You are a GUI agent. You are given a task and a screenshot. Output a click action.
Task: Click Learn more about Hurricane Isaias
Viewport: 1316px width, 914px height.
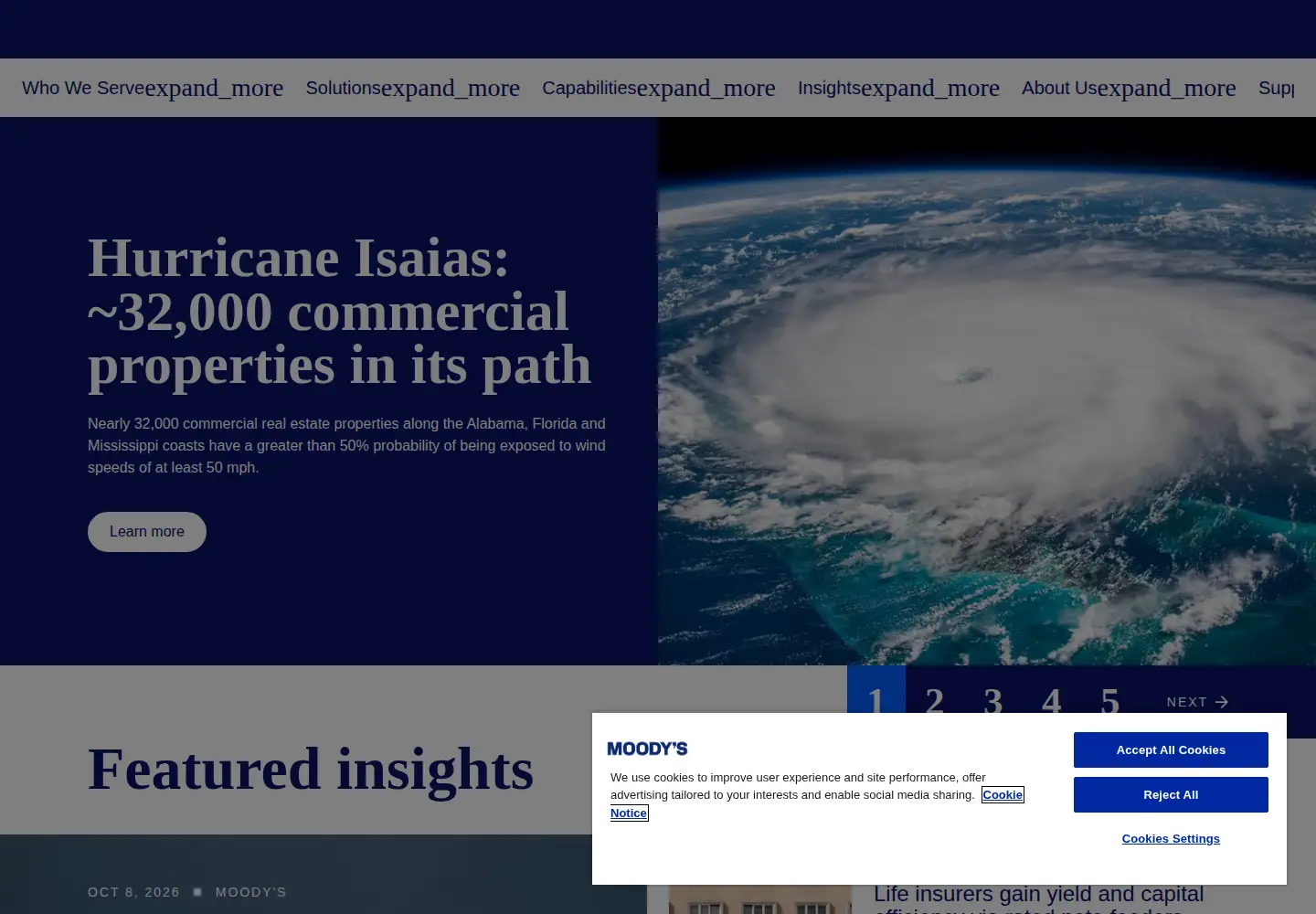[x=147, y=532]
